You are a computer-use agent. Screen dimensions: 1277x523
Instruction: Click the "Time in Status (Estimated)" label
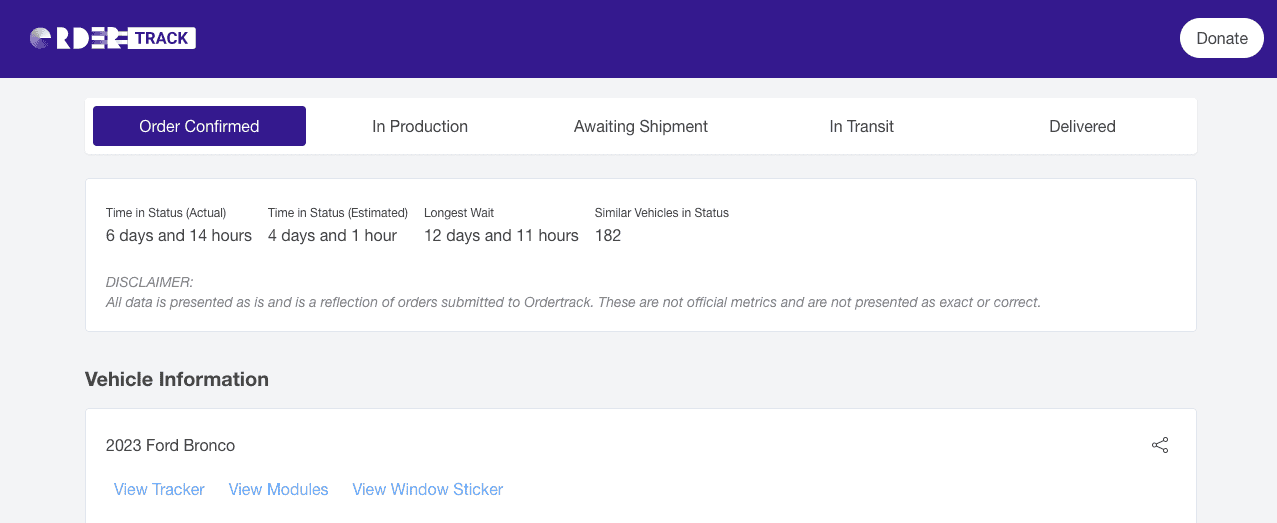point(338,213)
